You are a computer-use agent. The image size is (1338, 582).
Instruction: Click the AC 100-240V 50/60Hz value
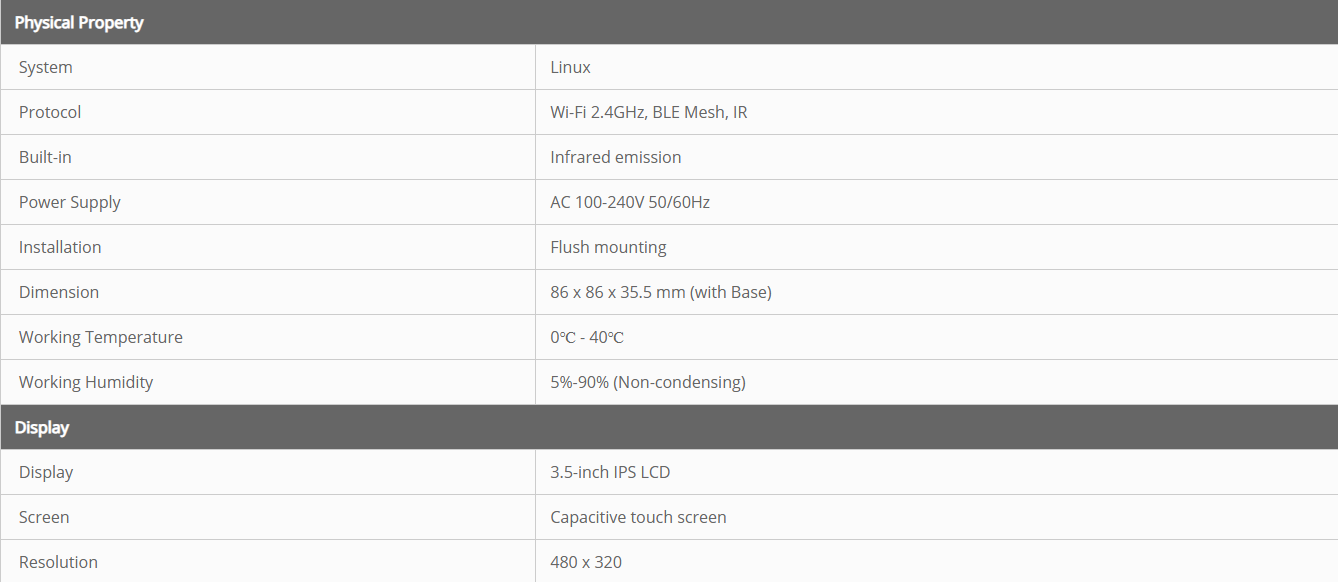point(630,202)
